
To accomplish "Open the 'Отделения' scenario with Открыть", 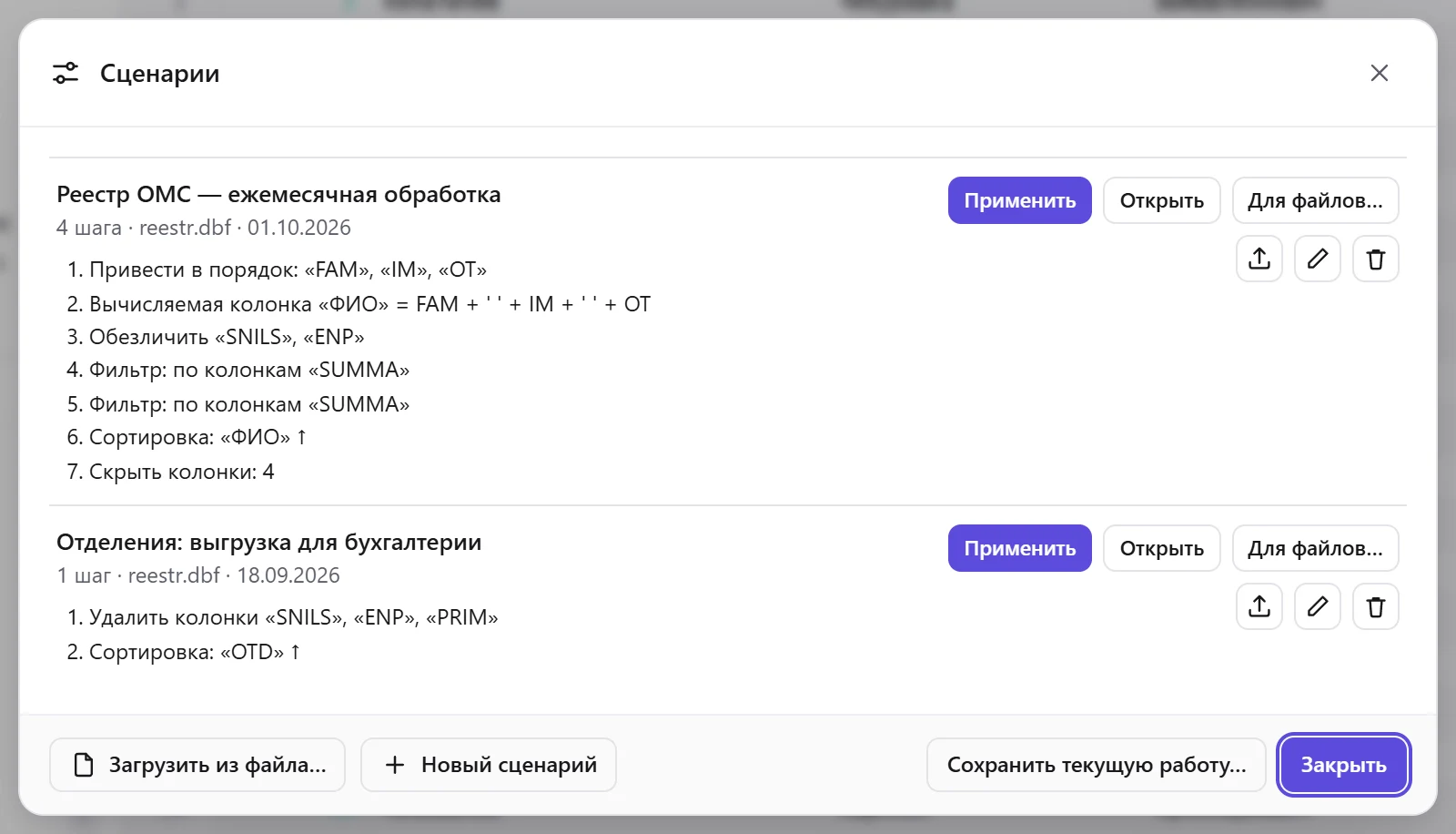I will [x=1162, y=548].
